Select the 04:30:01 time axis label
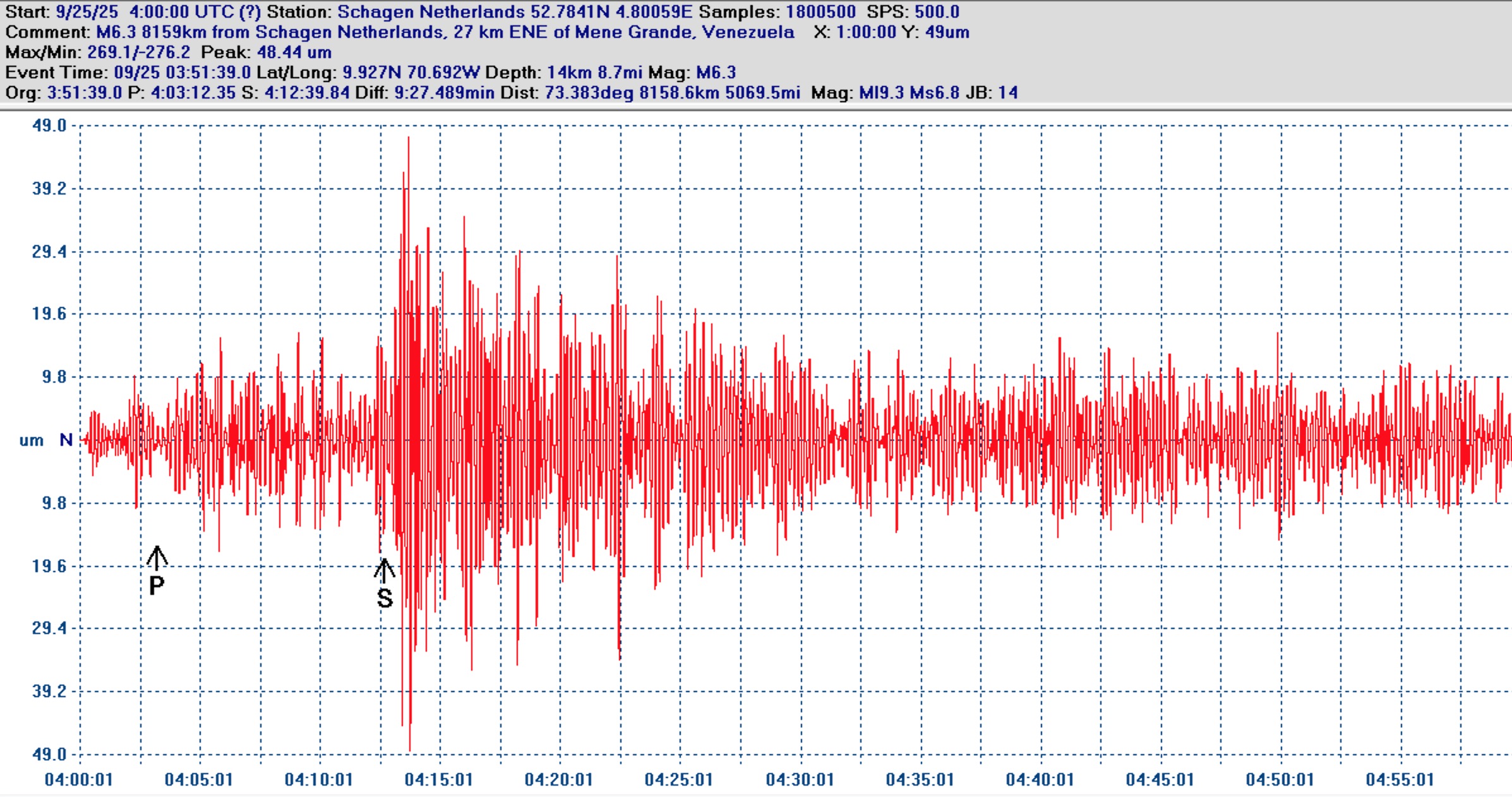1512x797 pixels. tap(800, 780)
